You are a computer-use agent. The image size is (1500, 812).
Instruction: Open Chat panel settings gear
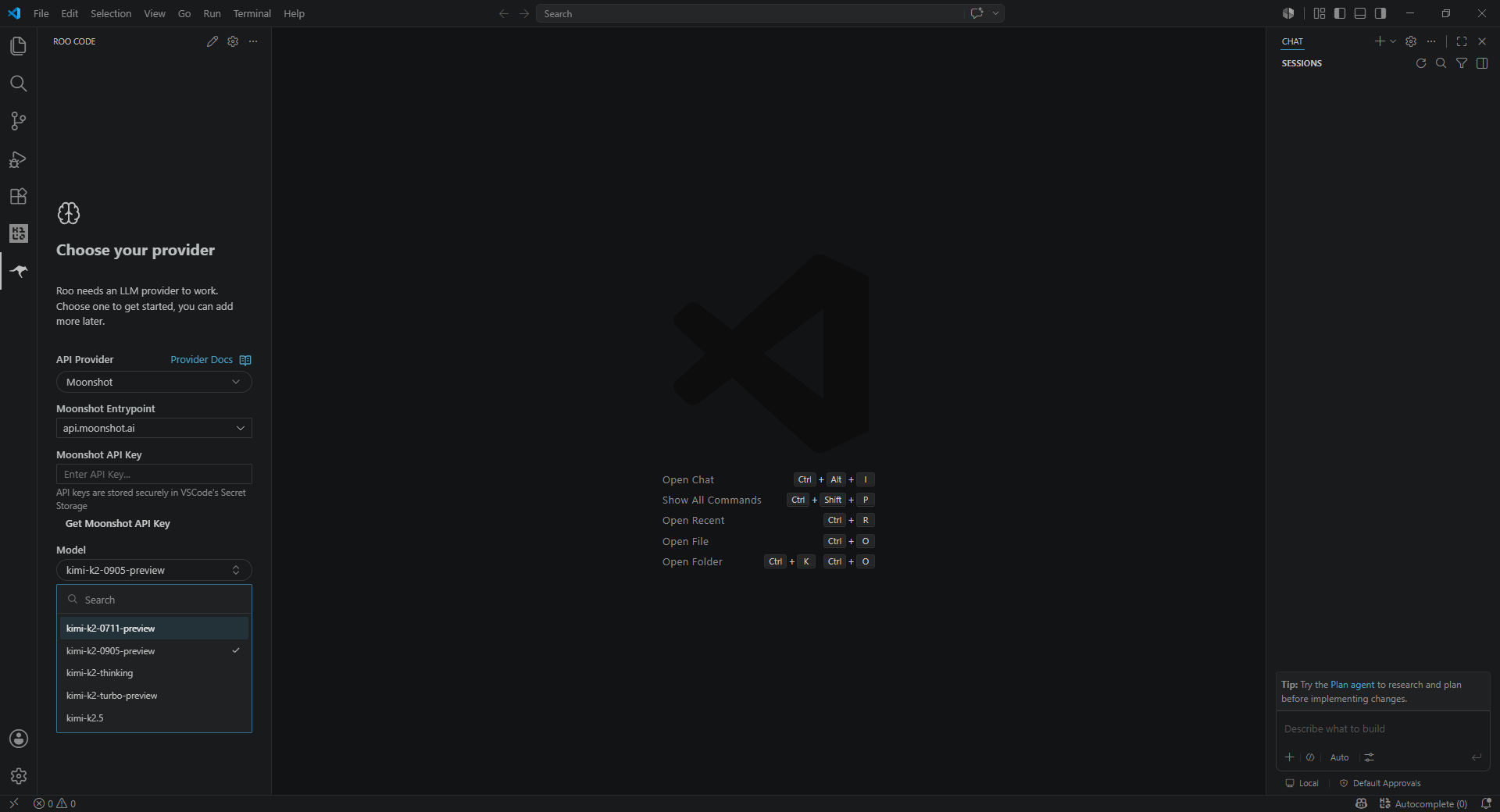point(1411,41)
